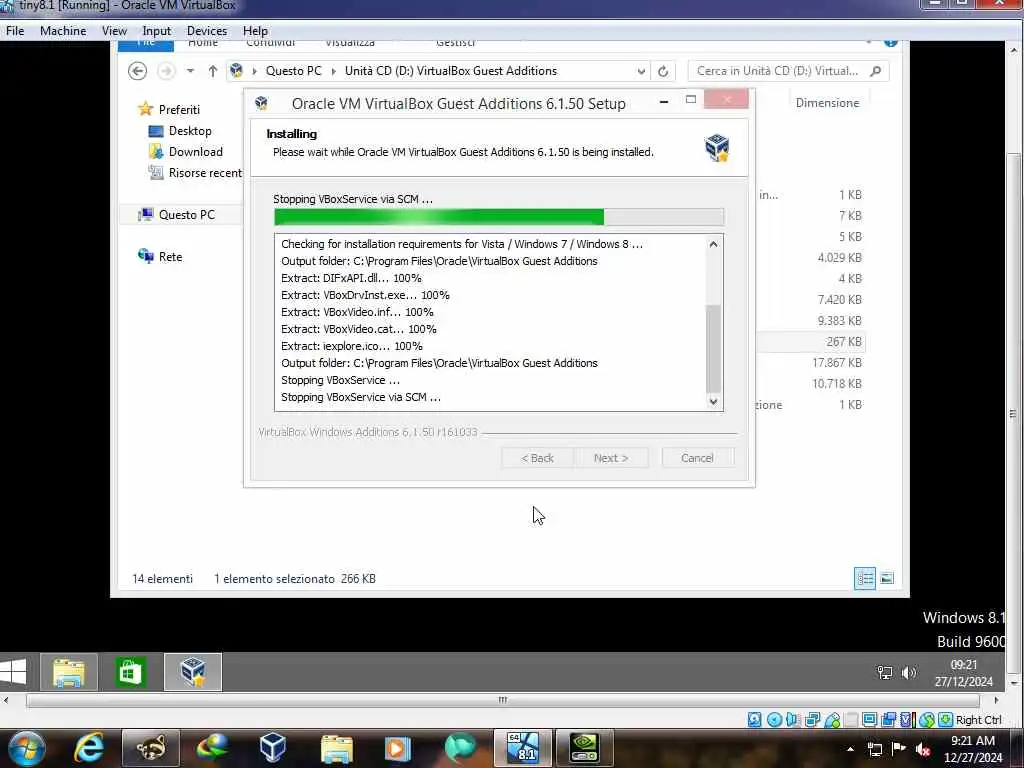Viewport: 1024px width, 768px height.
Task: Click the Next button in setup
Action: tap(611, 458)
